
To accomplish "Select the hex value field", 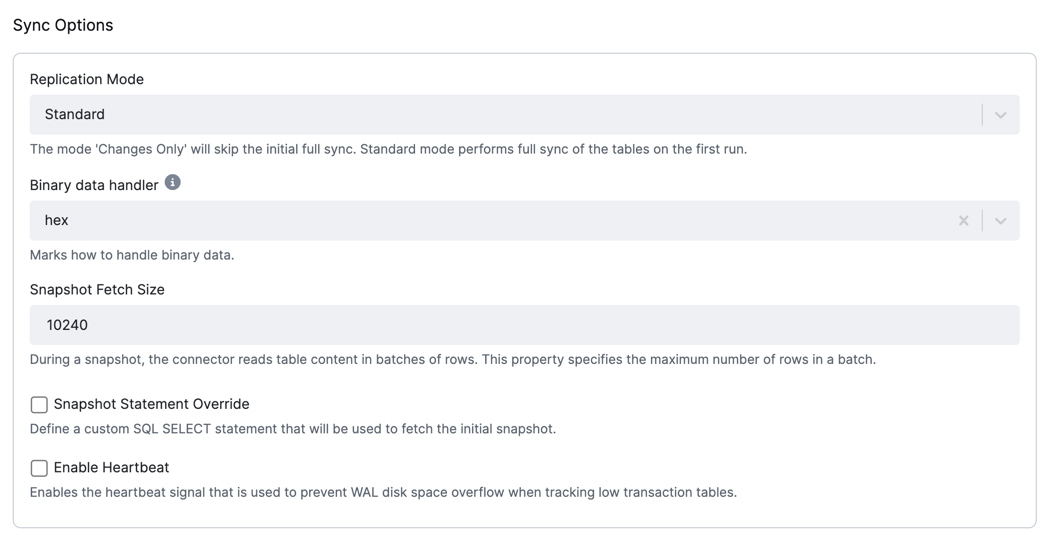I will [x=524, y=220].
